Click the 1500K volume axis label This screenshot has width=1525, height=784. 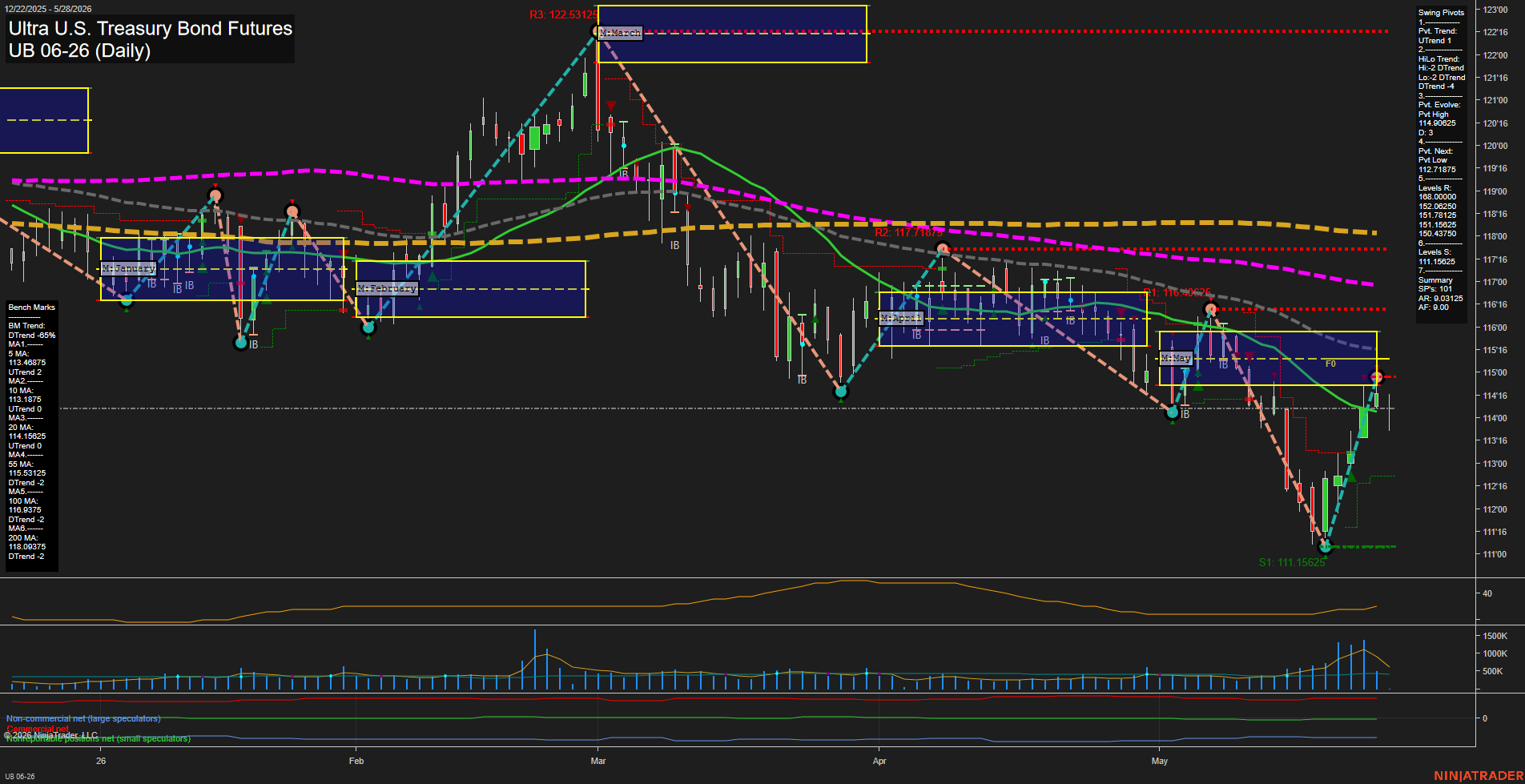point(1495,636)
